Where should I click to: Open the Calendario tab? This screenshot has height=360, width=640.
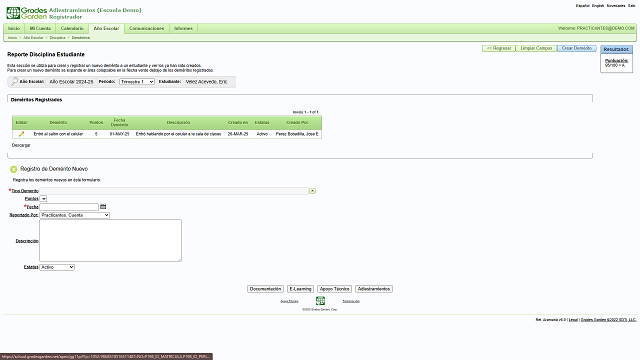click(x=72, y=28)
